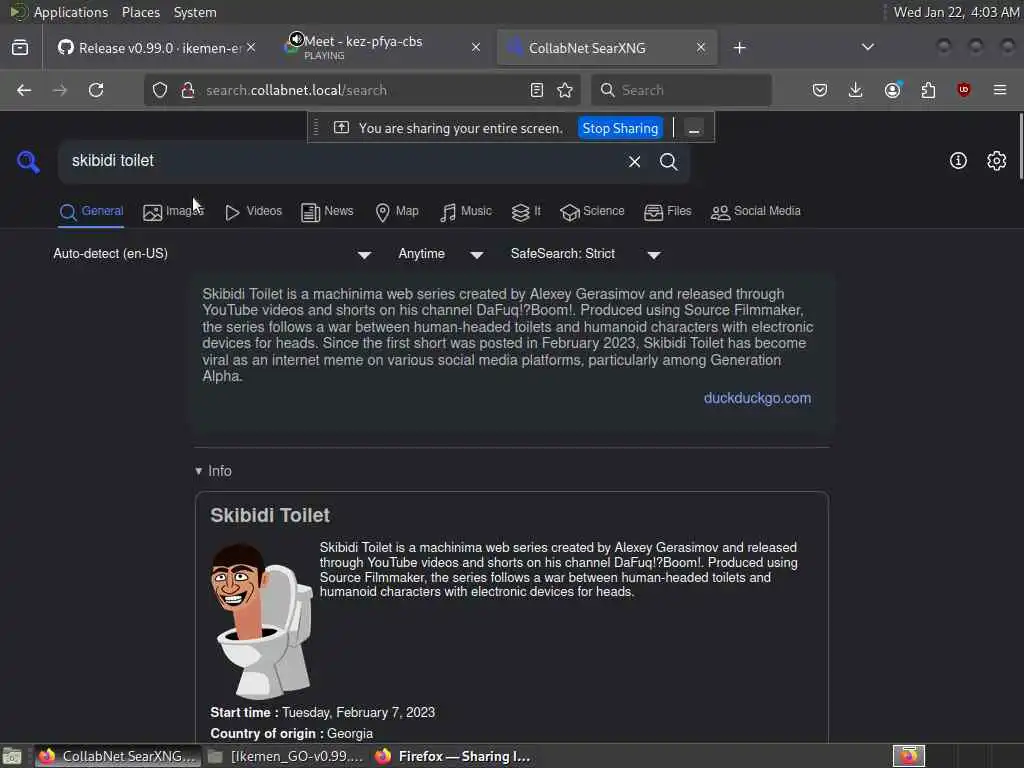Screen dimensions: 1024x768
Task: Open the Auto-detect (en-US) language dropdown
Action: (212, 254)
